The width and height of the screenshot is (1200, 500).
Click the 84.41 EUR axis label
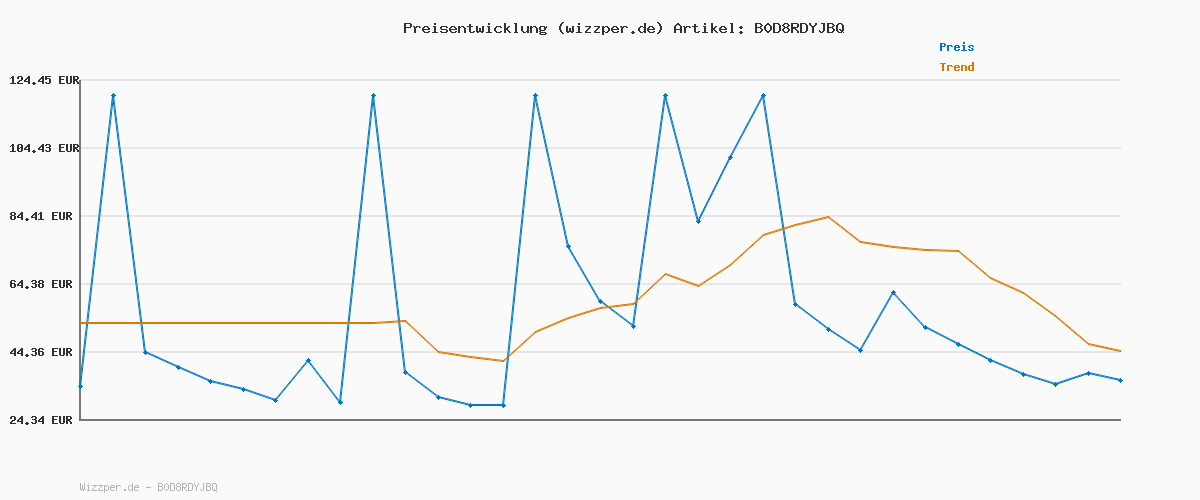[43, 216]
